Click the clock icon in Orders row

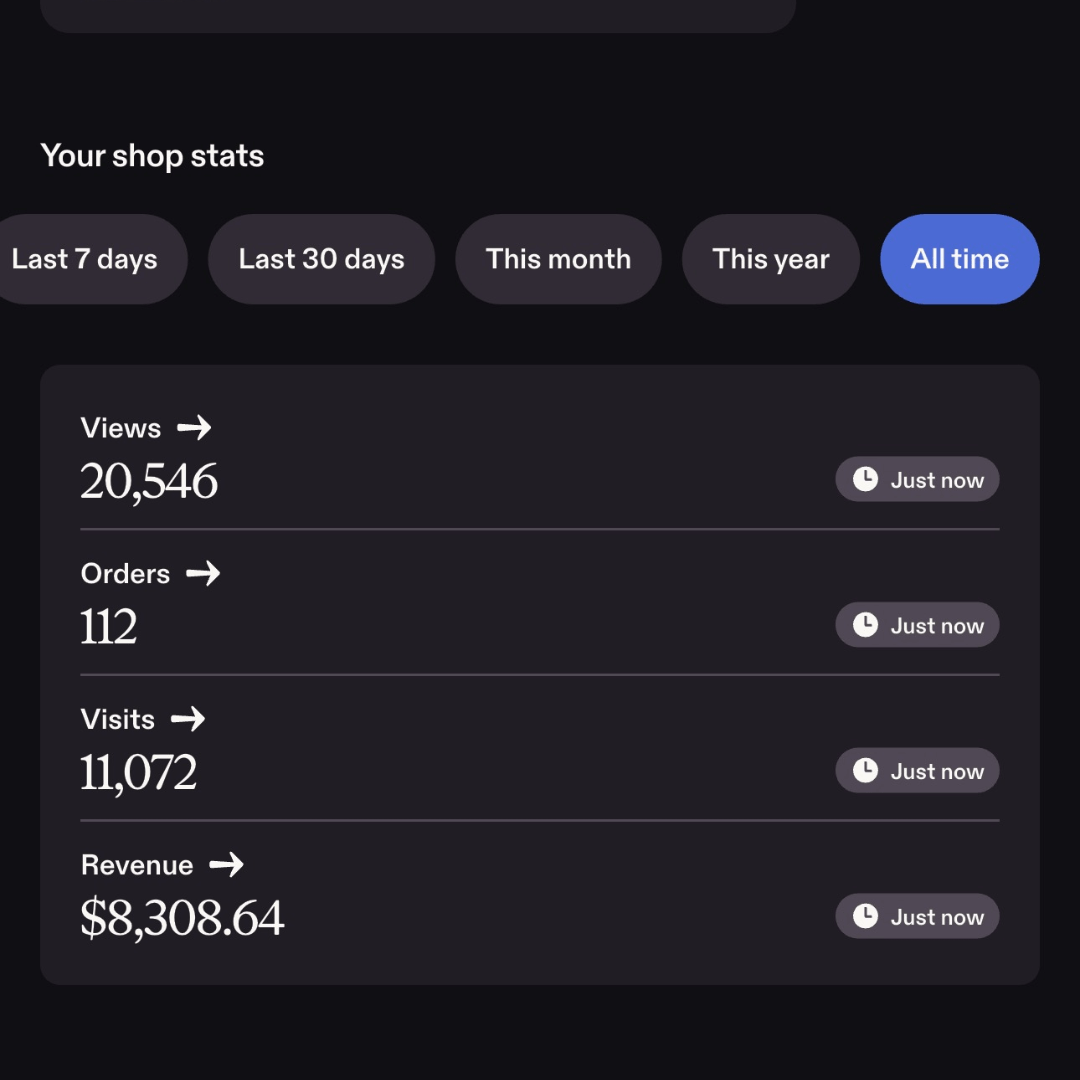pyautogui.click(x=865, y=625)
